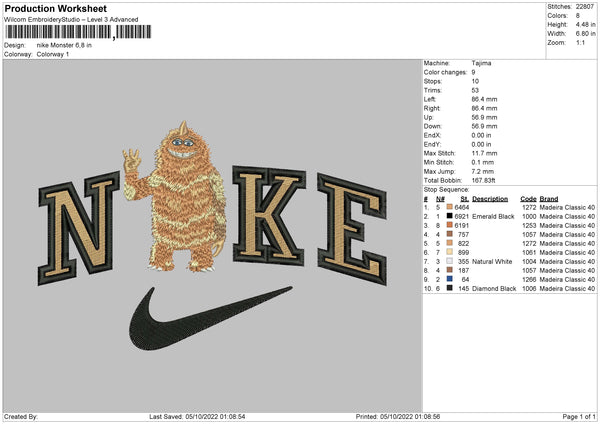This screenshot has width=600, height=424.
Task: Click the Code column header
Action: (x=528, y=199)
